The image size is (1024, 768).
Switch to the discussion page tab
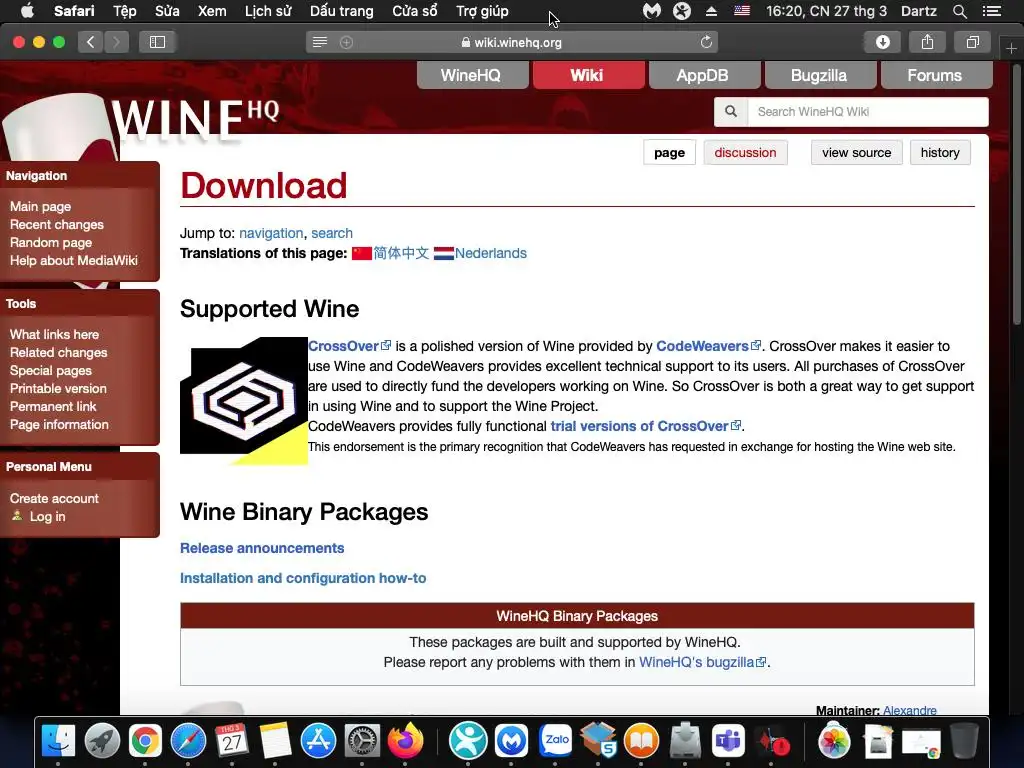point(745,153)
